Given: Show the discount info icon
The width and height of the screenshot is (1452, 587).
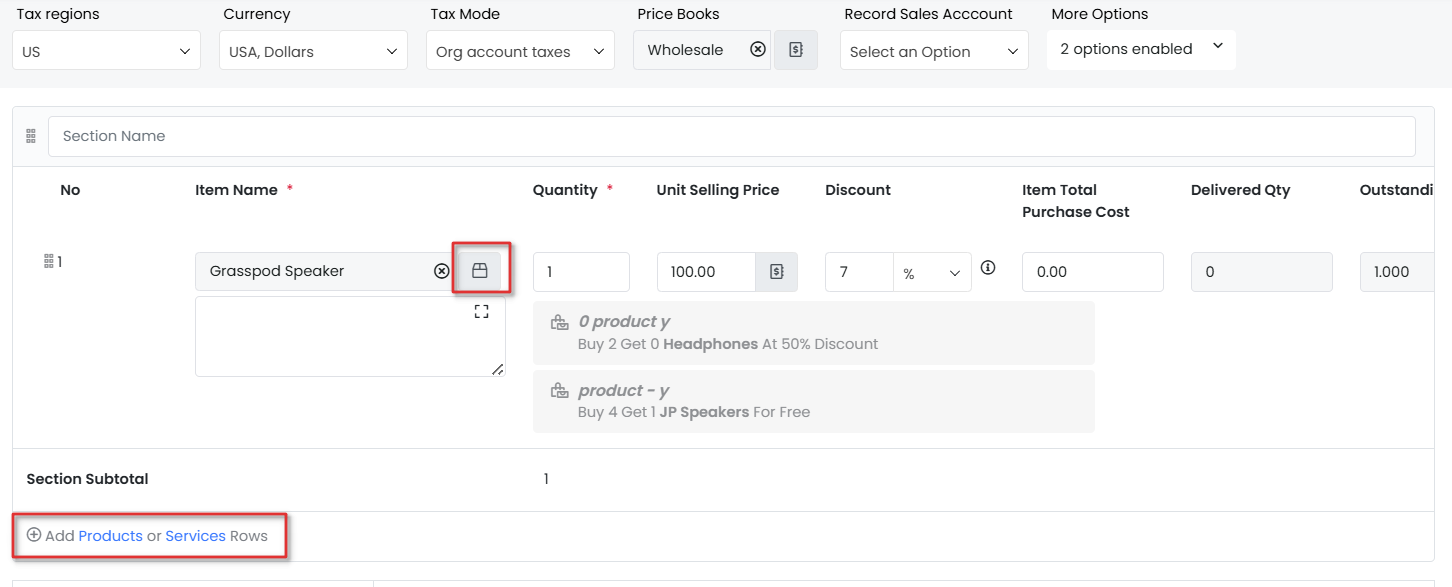Looking at the screenshot, I should (988, 268).
